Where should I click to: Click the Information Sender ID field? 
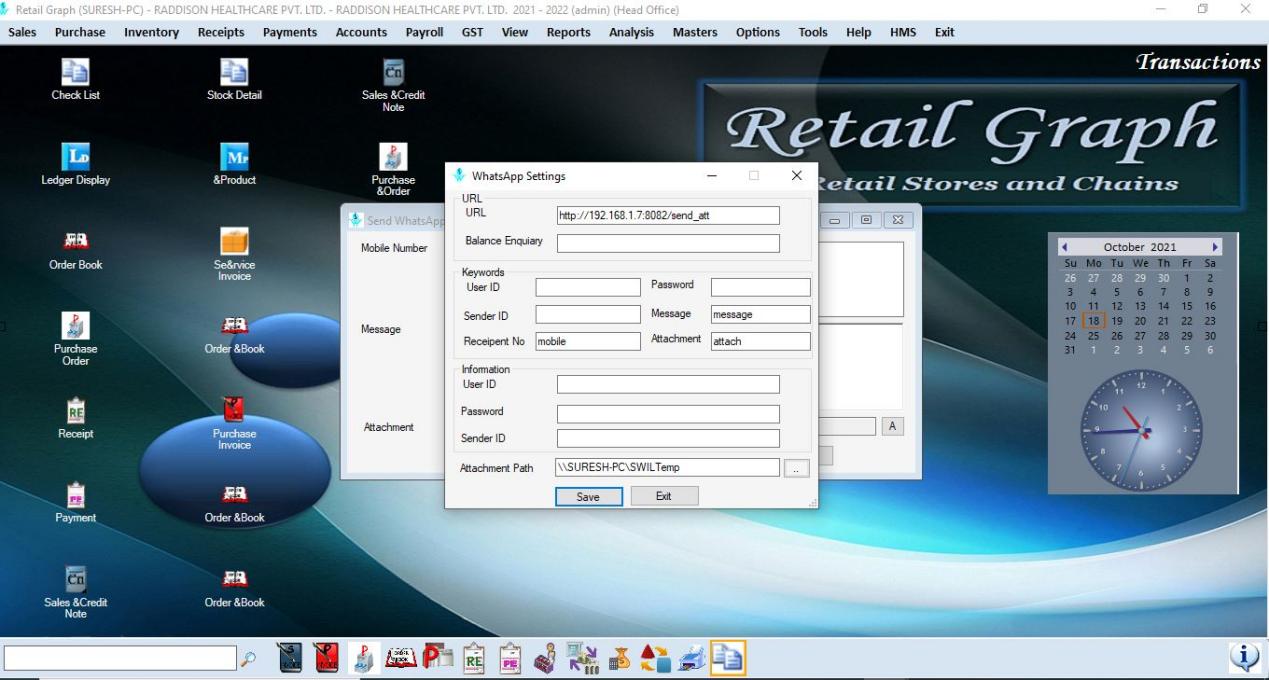click(x=668, y=438)
